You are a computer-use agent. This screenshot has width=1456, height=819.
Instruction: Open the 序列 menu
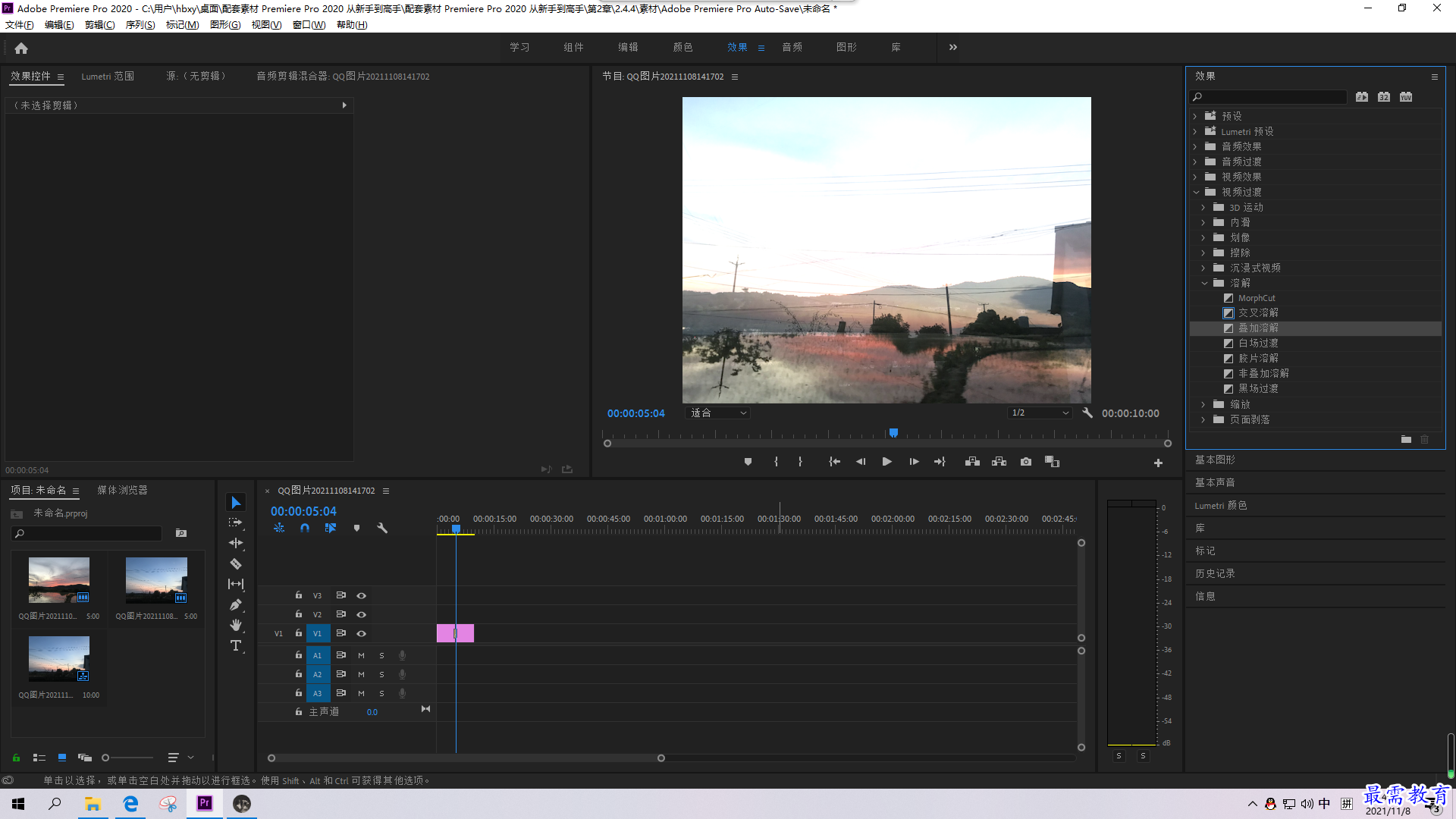click(x=140, y=25)
